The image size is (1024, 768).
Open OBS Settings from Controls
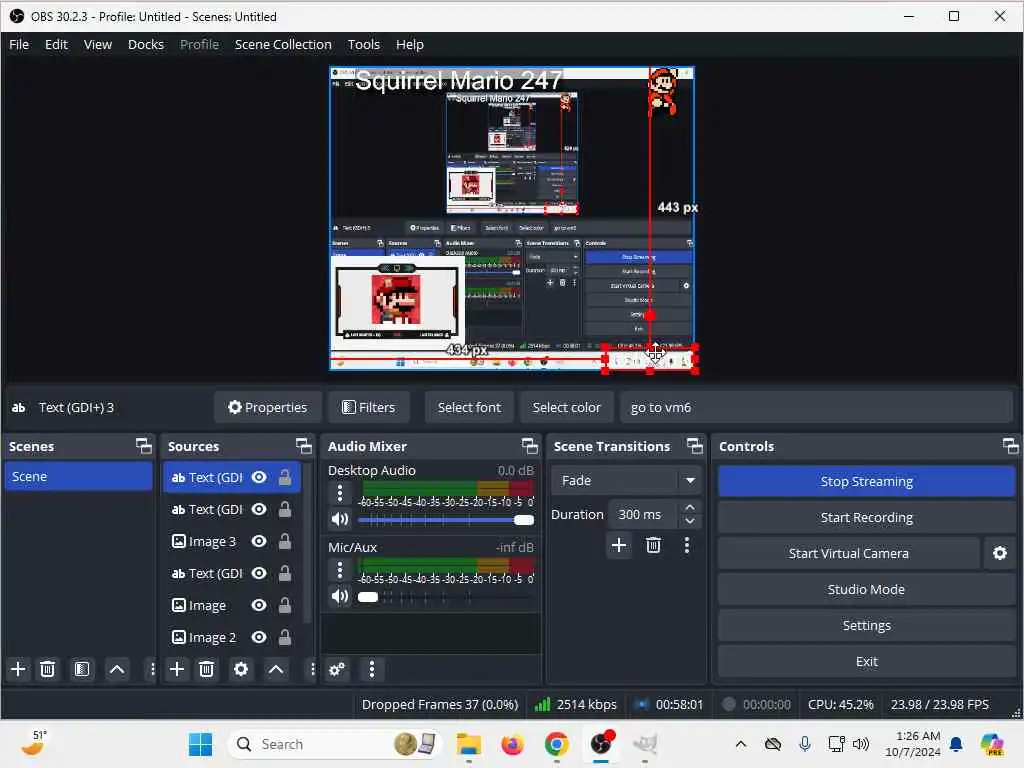pos(866,625)
